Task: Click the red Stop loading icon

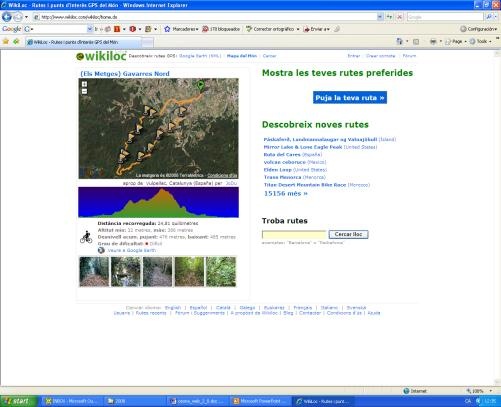Action: pos(399,17)
